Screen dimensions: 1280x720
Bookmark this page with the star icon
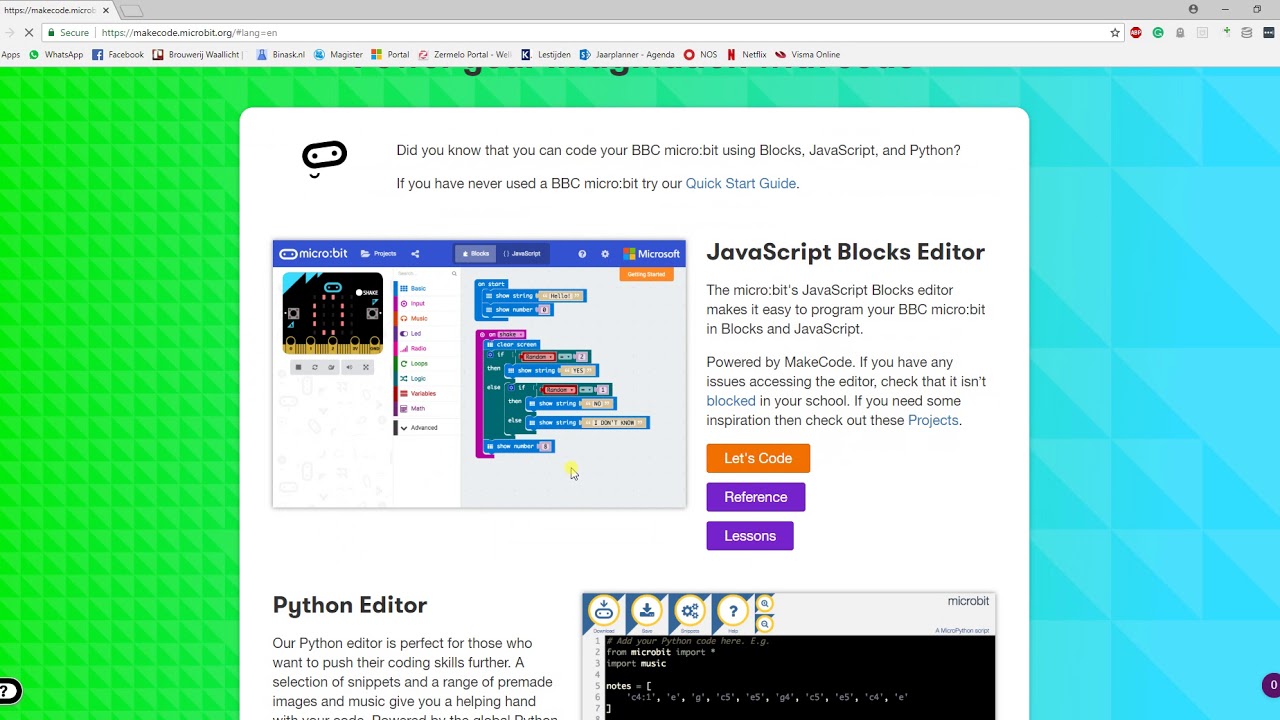[x=1115, y=33]
